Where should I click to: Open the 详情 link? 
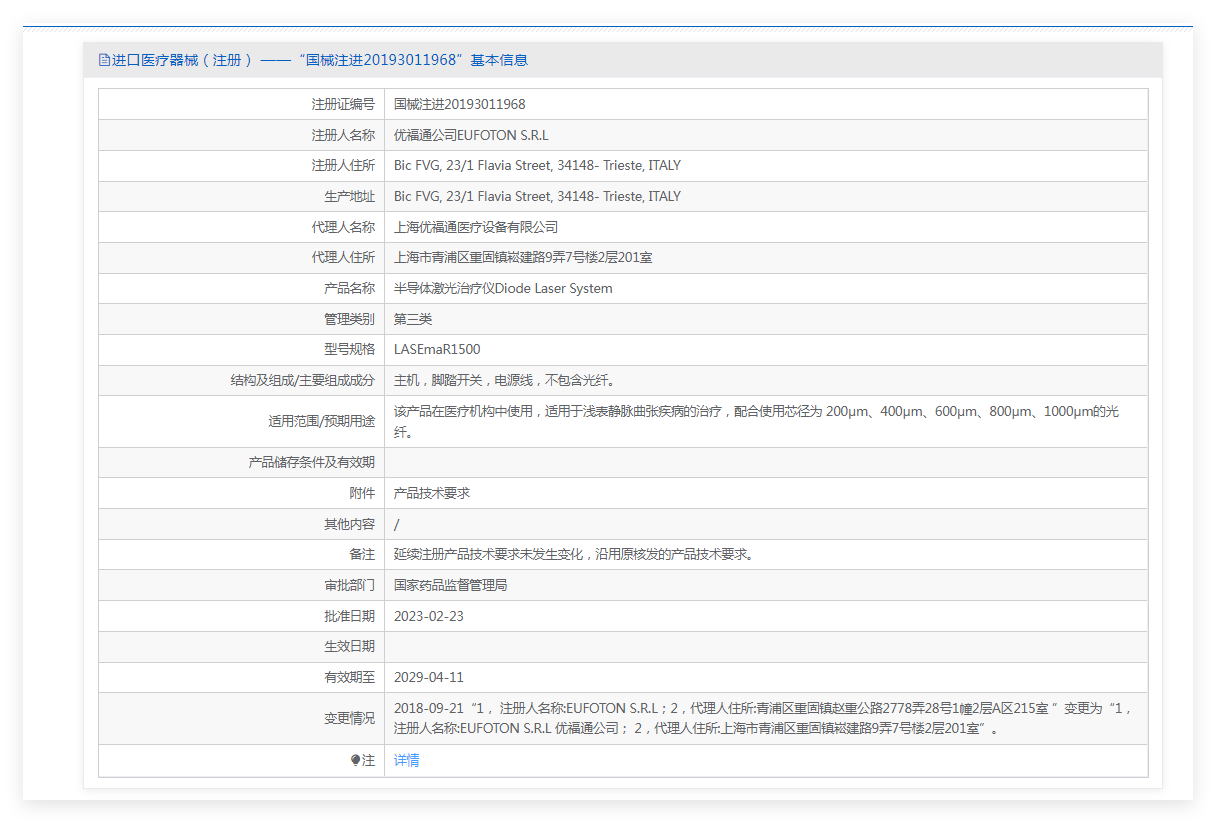[x=407, y=761]
